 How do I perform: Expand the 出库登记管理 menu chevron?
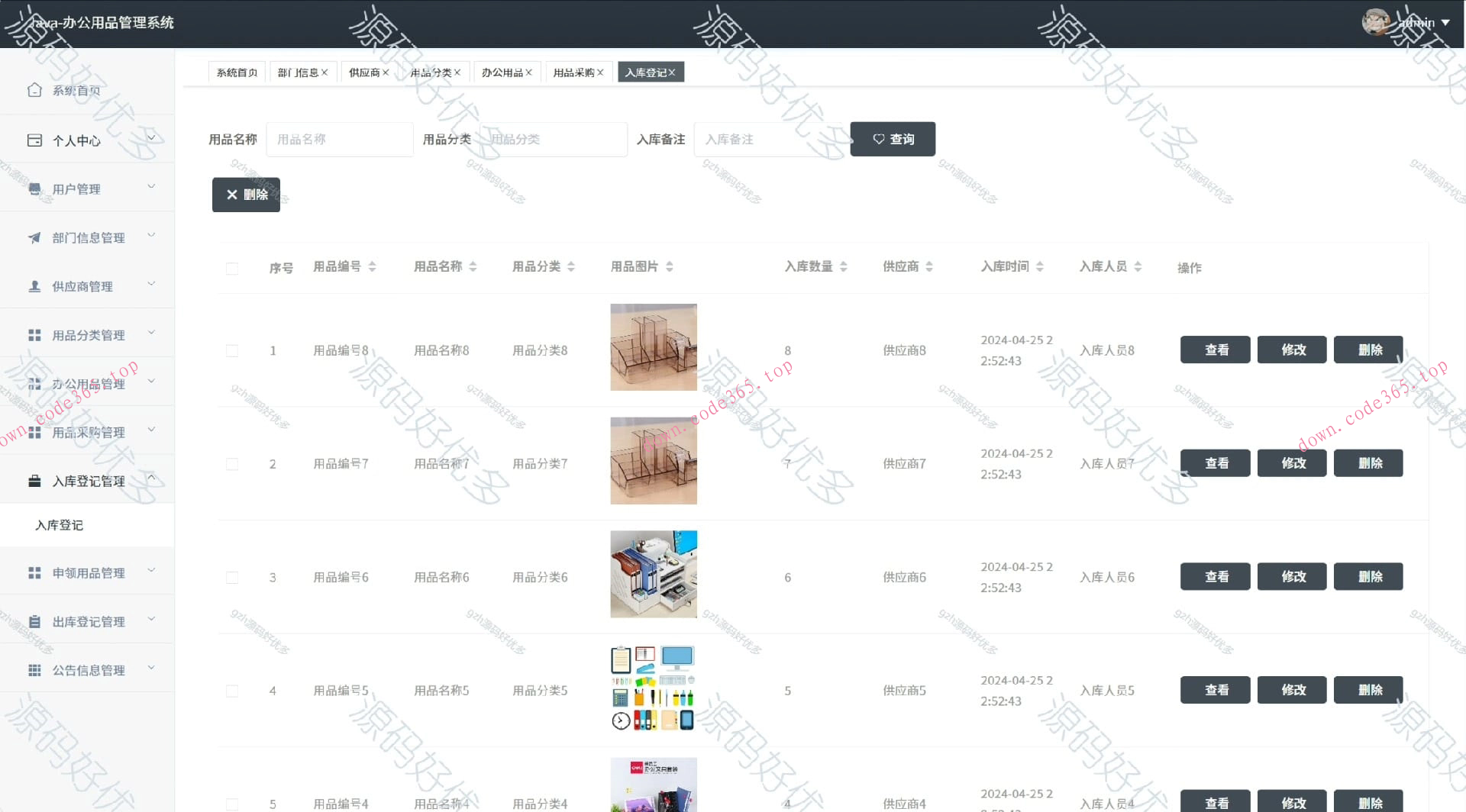pyautogui.click(x=152, y=620)
